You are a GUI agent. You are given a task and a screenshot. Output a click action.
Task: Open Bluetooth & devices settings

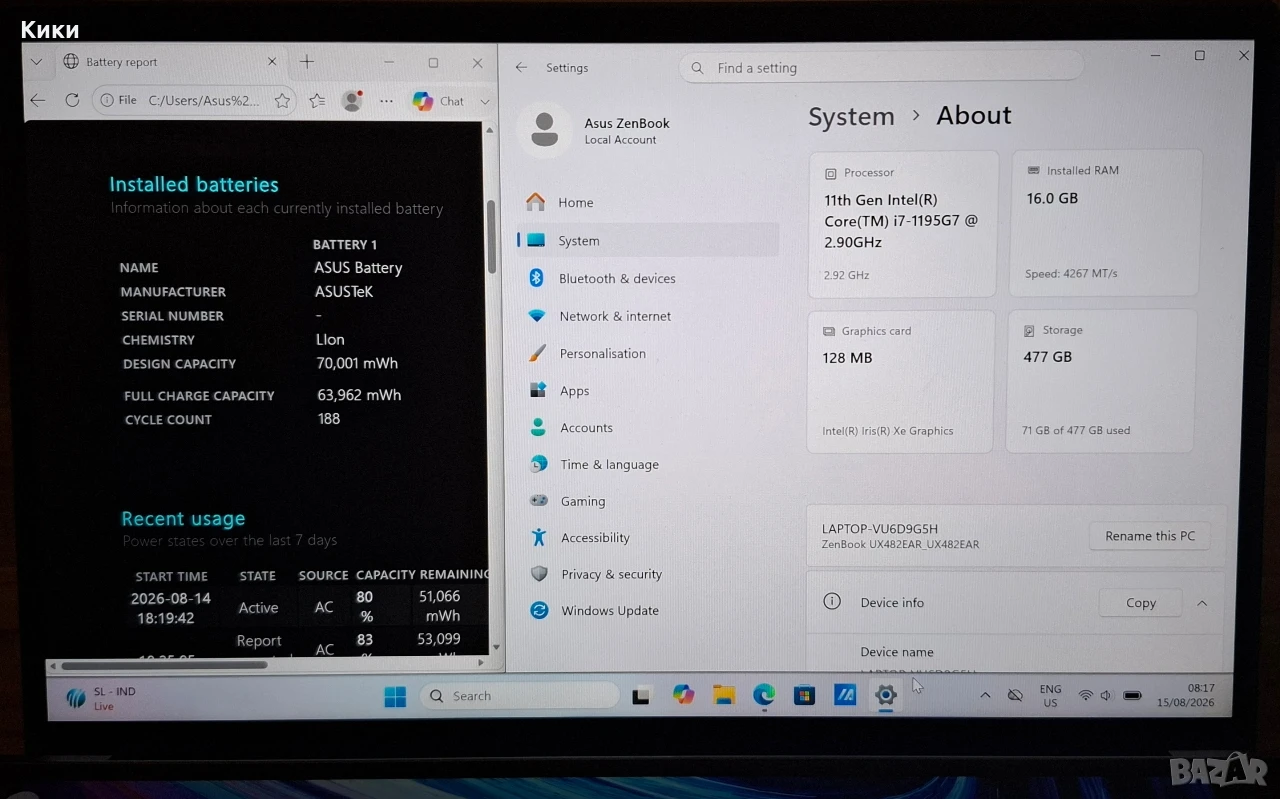click(x=648, y=278)
